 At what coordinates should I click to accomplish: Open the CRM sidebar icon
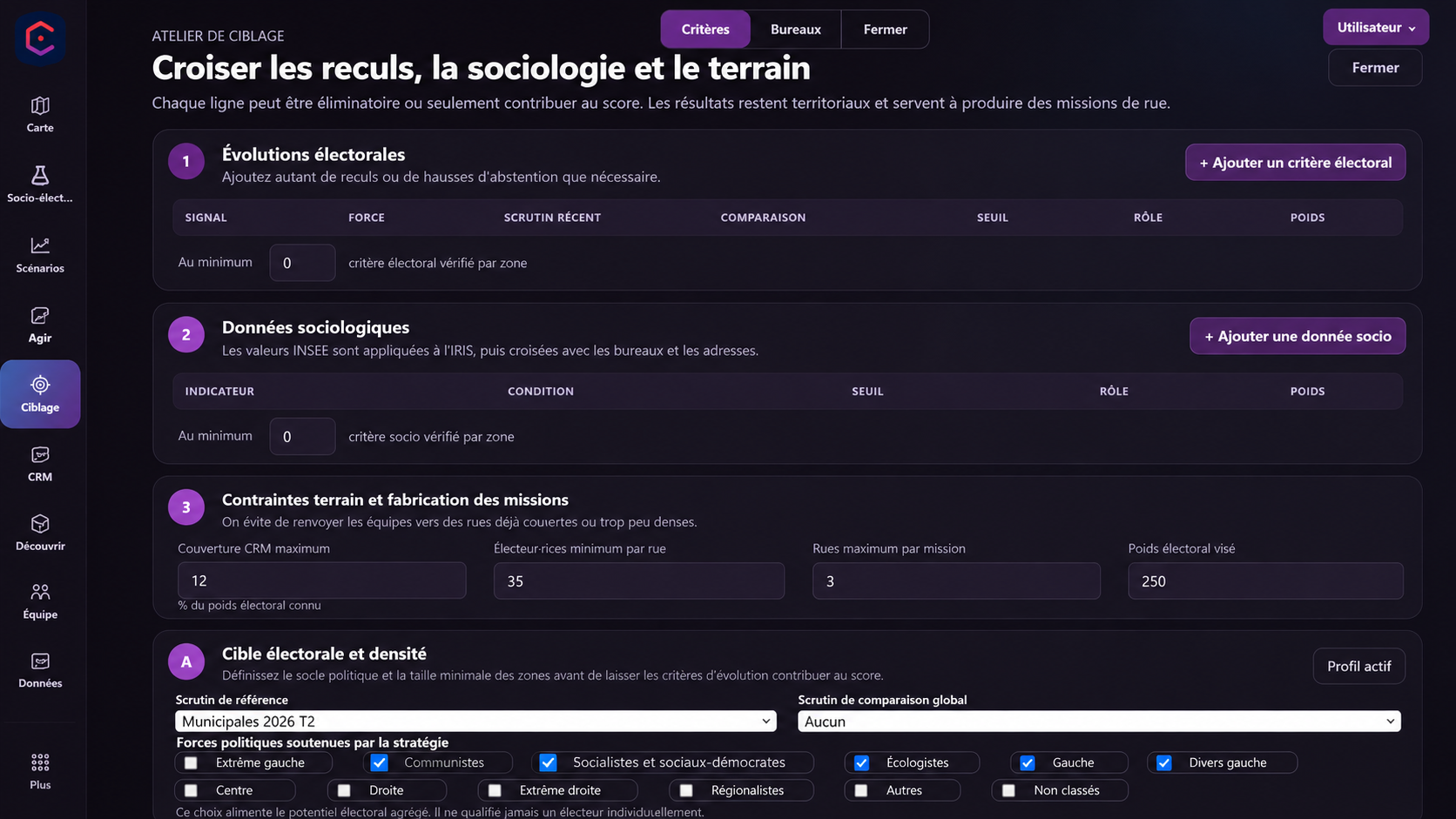click(x=40, y=455)
